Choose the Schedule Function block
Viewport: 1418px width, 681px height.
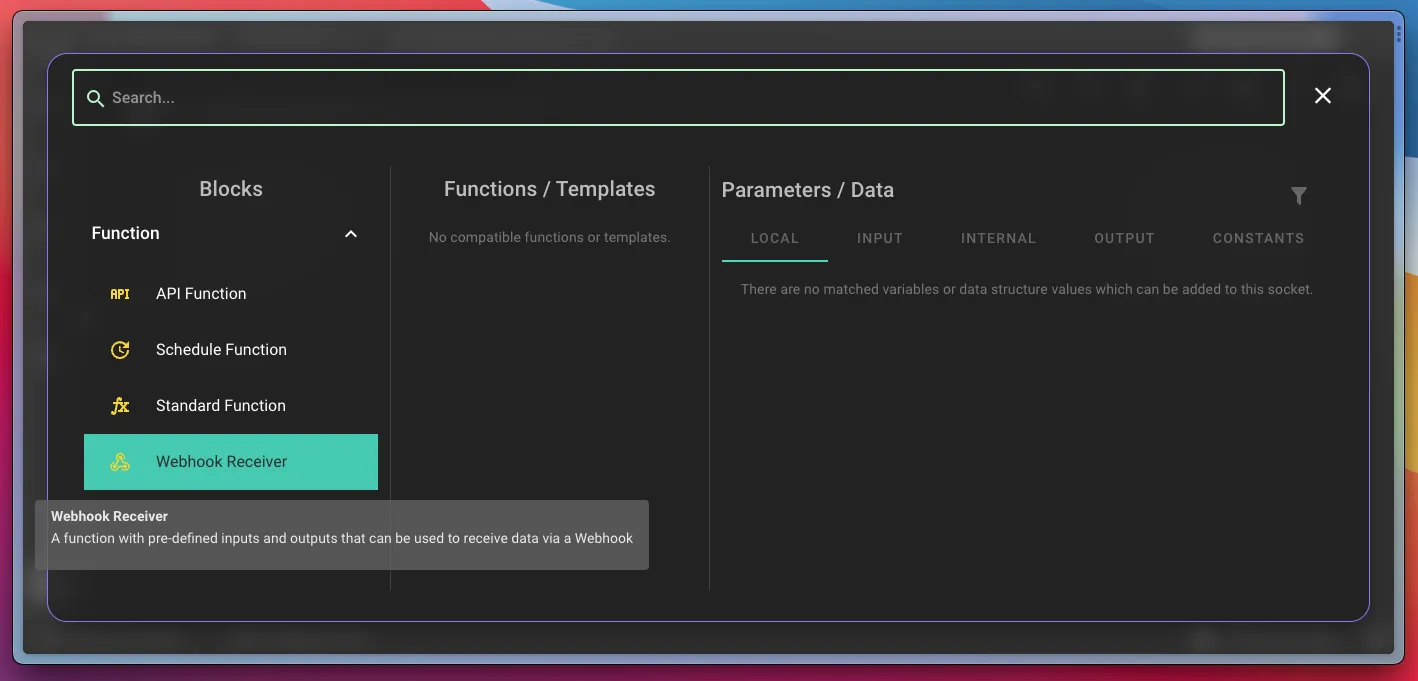point(221,350)
